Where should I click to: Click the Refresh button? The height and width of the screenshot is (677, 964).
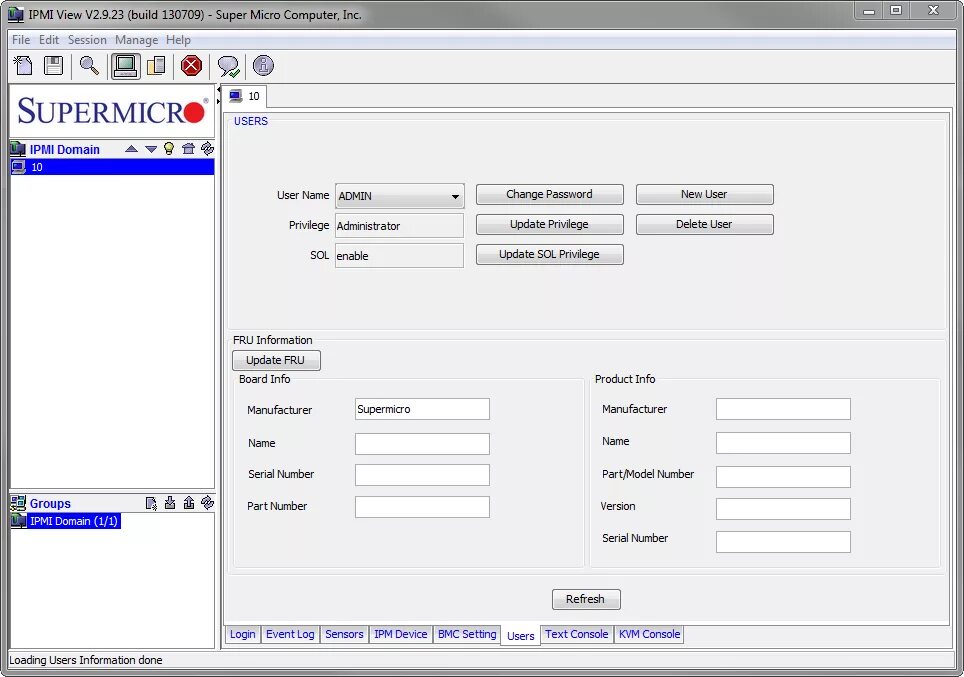(586, 599)
